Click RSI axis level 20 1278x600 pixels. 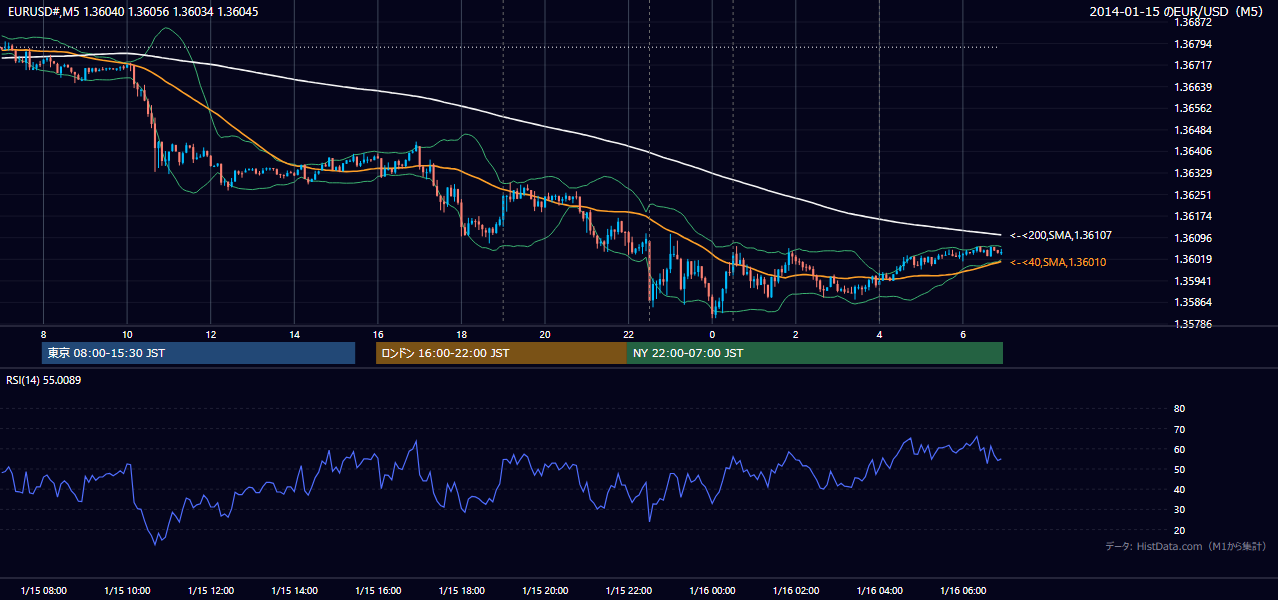click(x=1179, y=530)
